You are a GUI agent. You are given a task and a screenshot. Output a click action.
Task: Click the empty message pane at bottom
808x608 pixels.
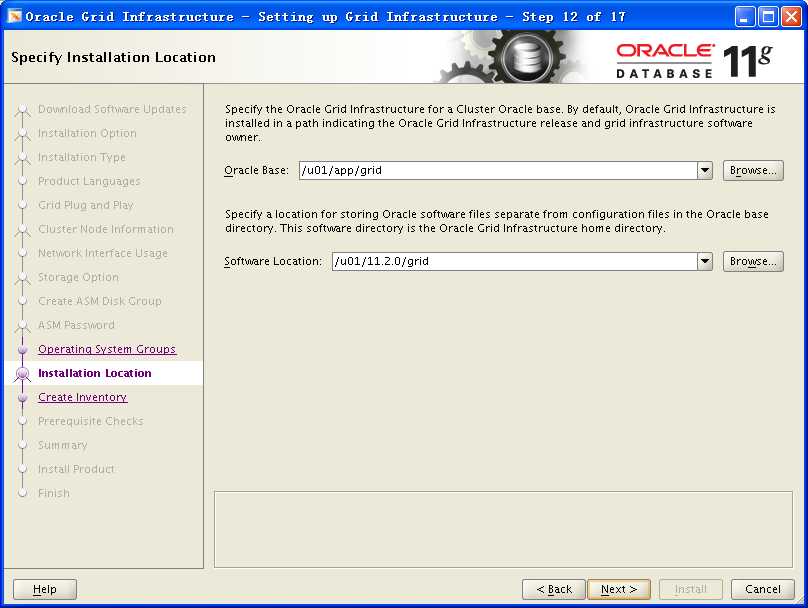coord(503,529)
